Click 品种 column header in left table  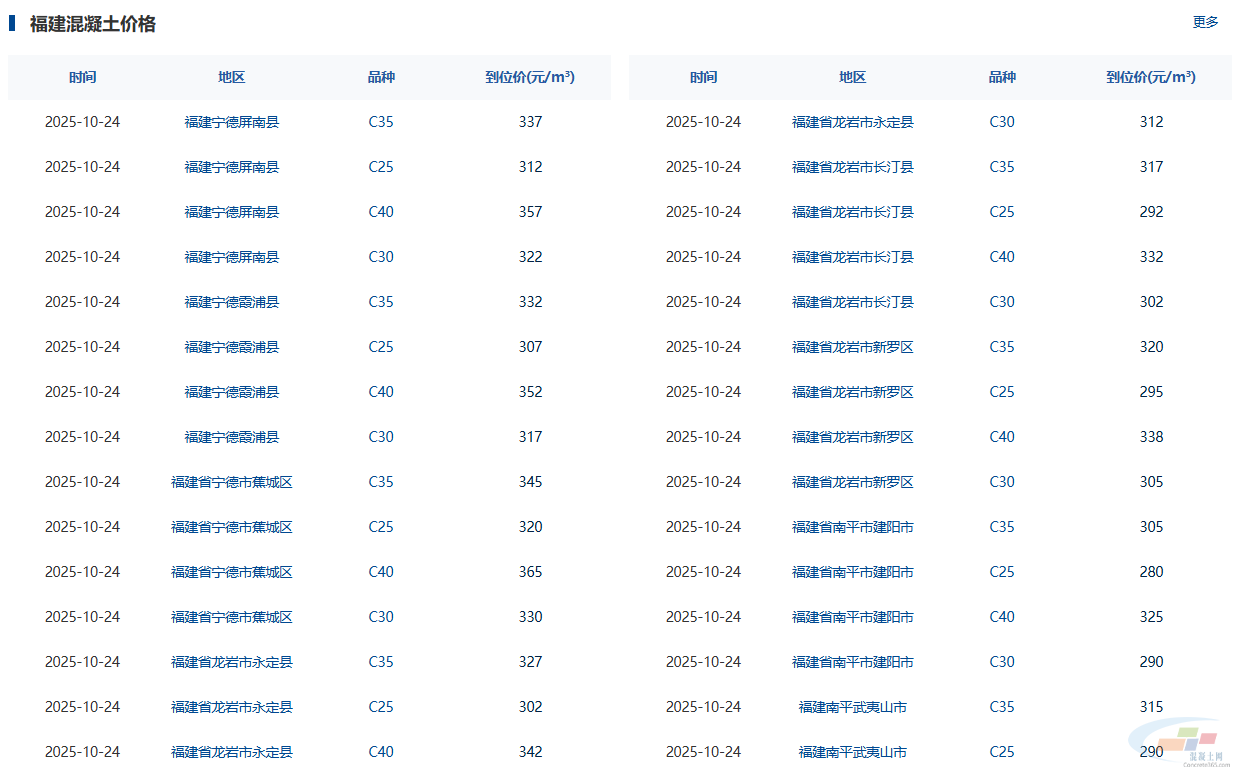coord(381,77)
